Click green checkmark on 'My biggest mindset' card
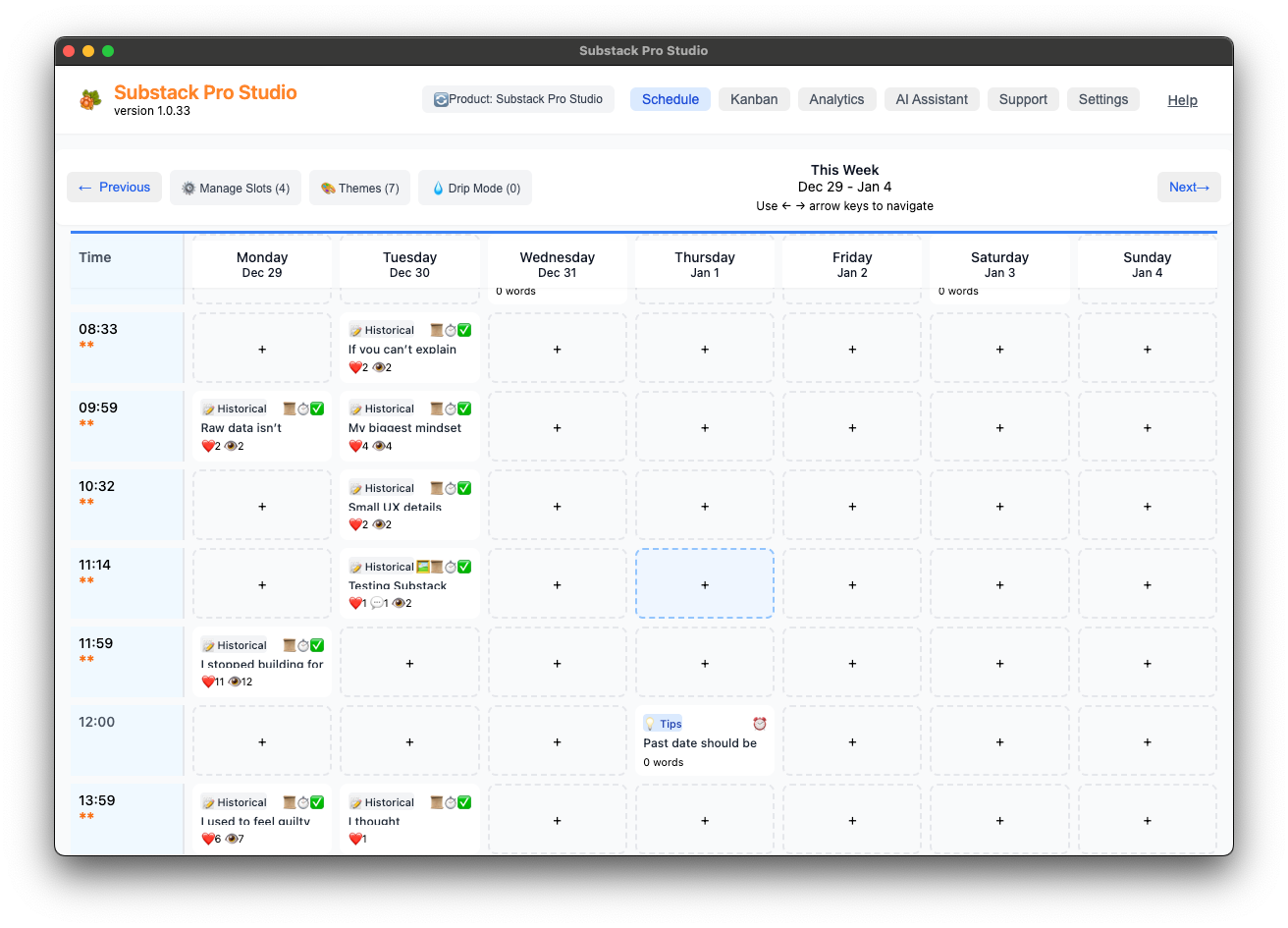Viewport: 1288px width, 928px height. (464, 409)
